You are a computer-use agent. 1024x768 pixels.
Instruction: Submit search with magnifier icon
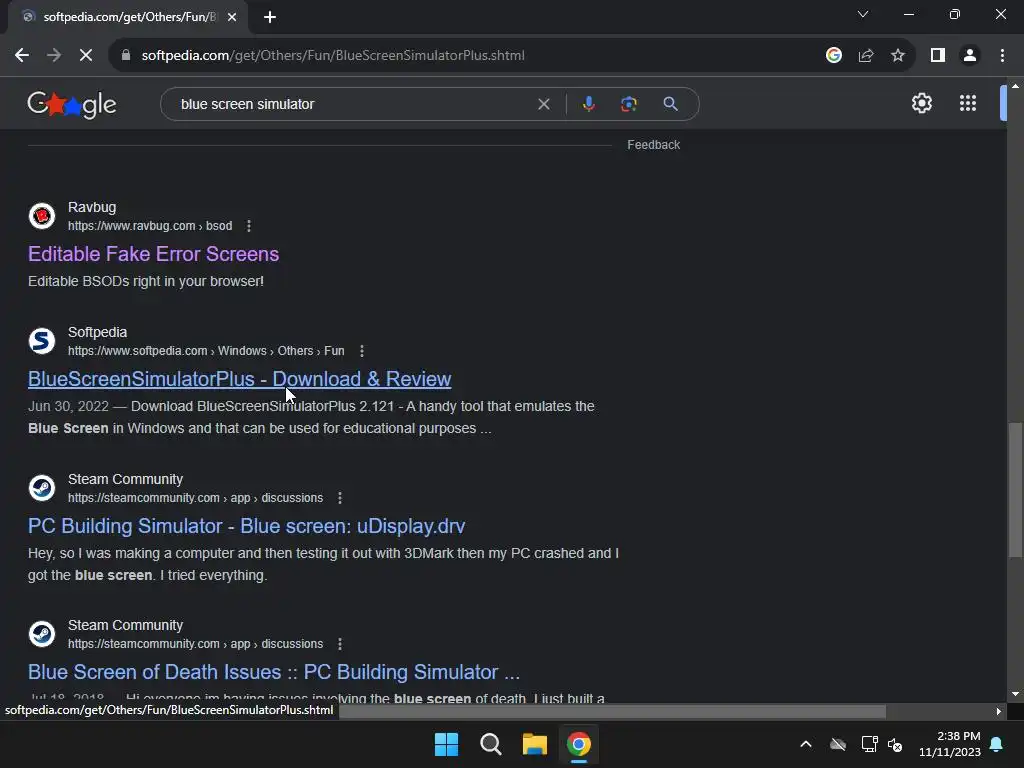pos(670,104)
